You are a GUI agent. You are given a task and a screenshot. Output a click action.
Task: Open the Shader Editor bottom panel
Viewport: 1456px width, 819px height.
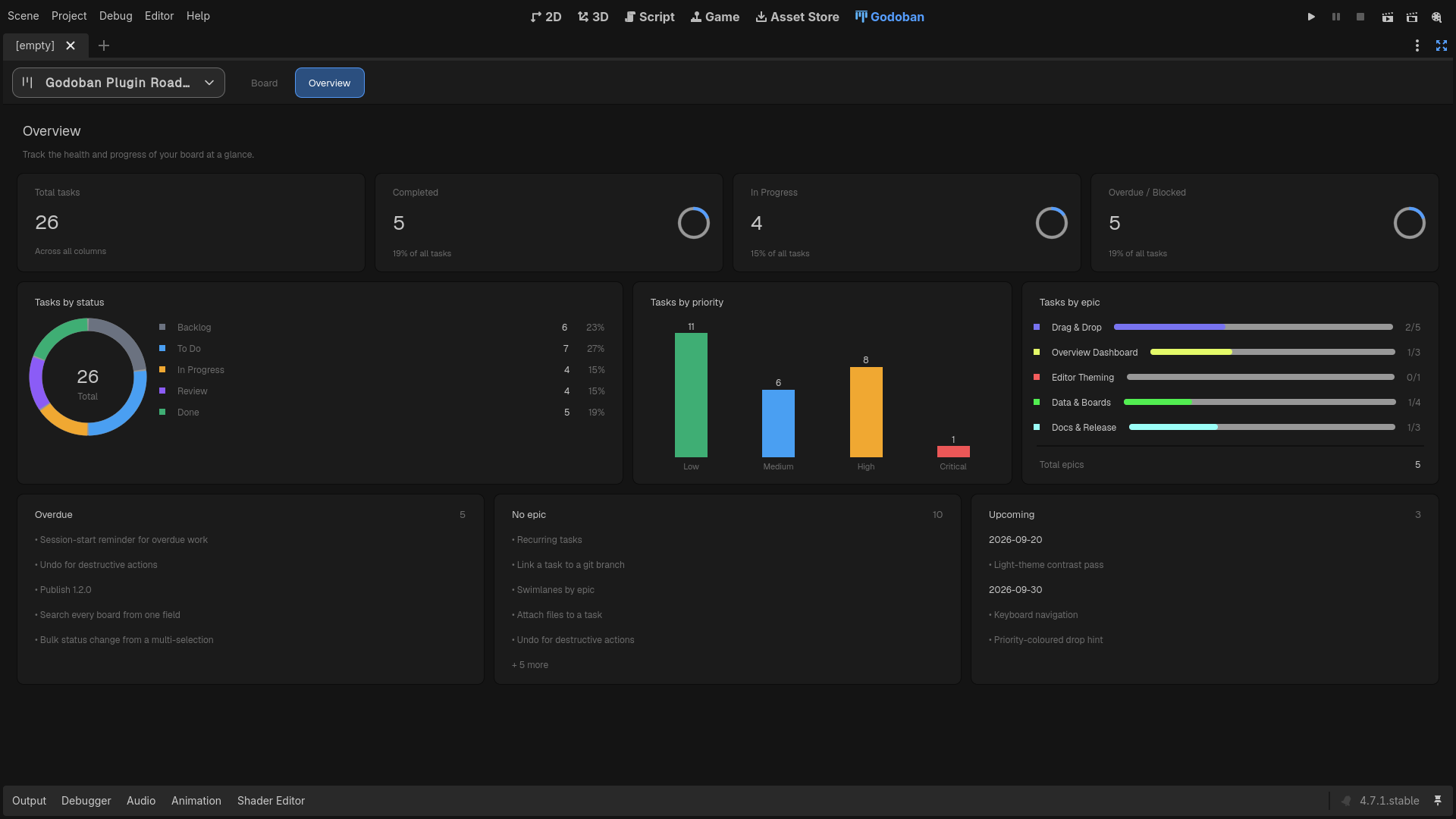click(271, 801)
